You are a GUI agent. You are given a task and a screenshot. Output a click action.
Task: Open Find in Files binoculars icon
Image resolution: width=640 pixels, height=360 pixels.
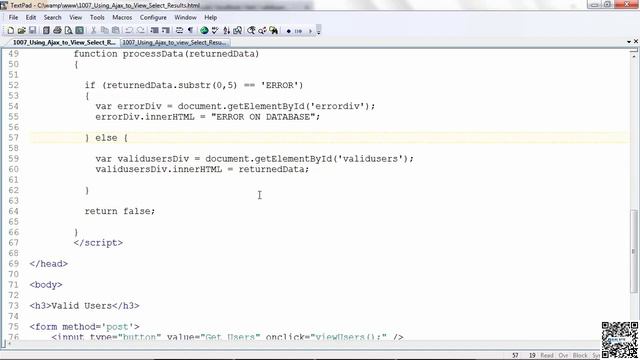(273, 31)
